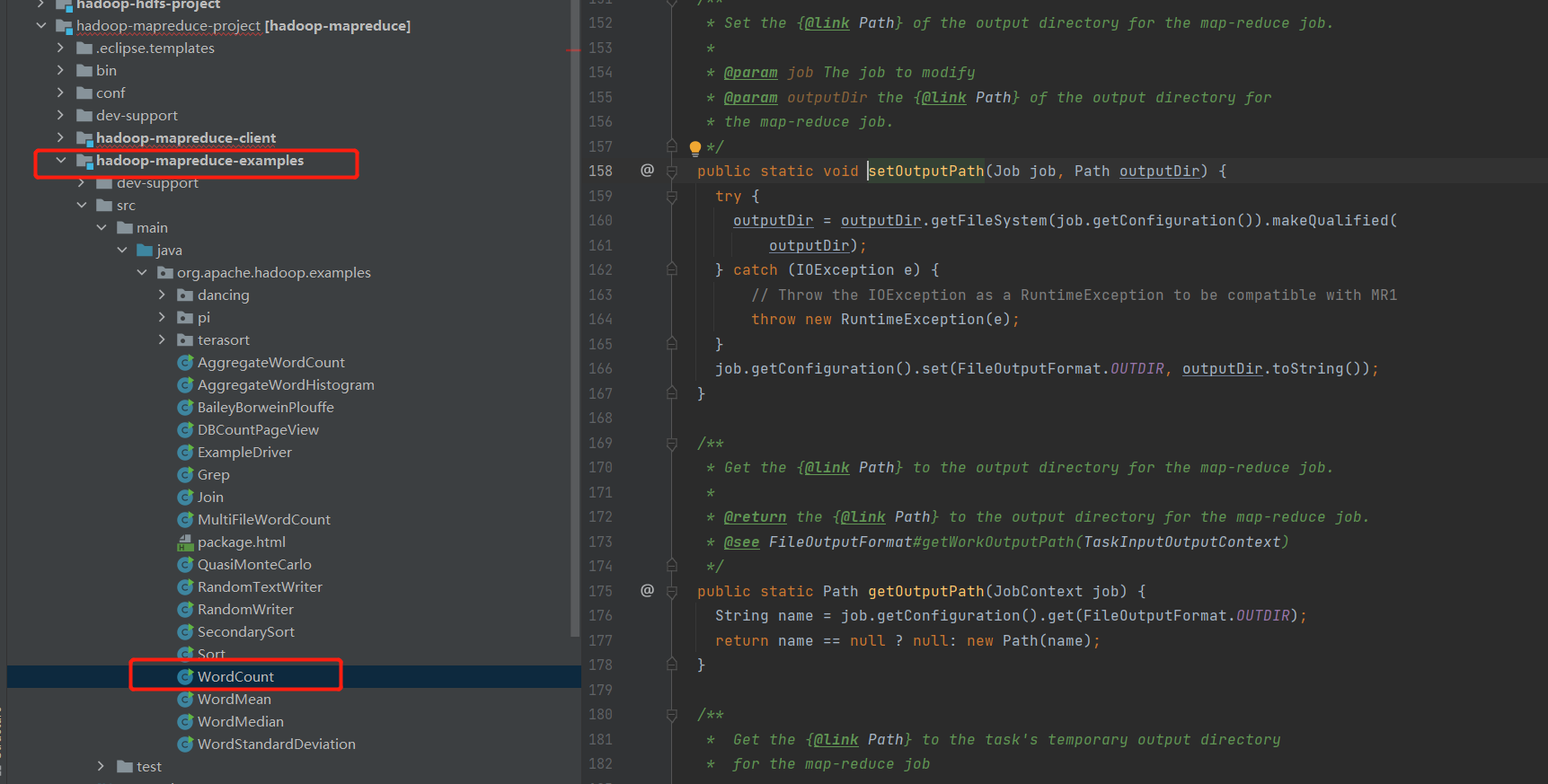Fold the Javadoc comment starting line 180
Viewport: 1548px width, 784px height.
672,715
